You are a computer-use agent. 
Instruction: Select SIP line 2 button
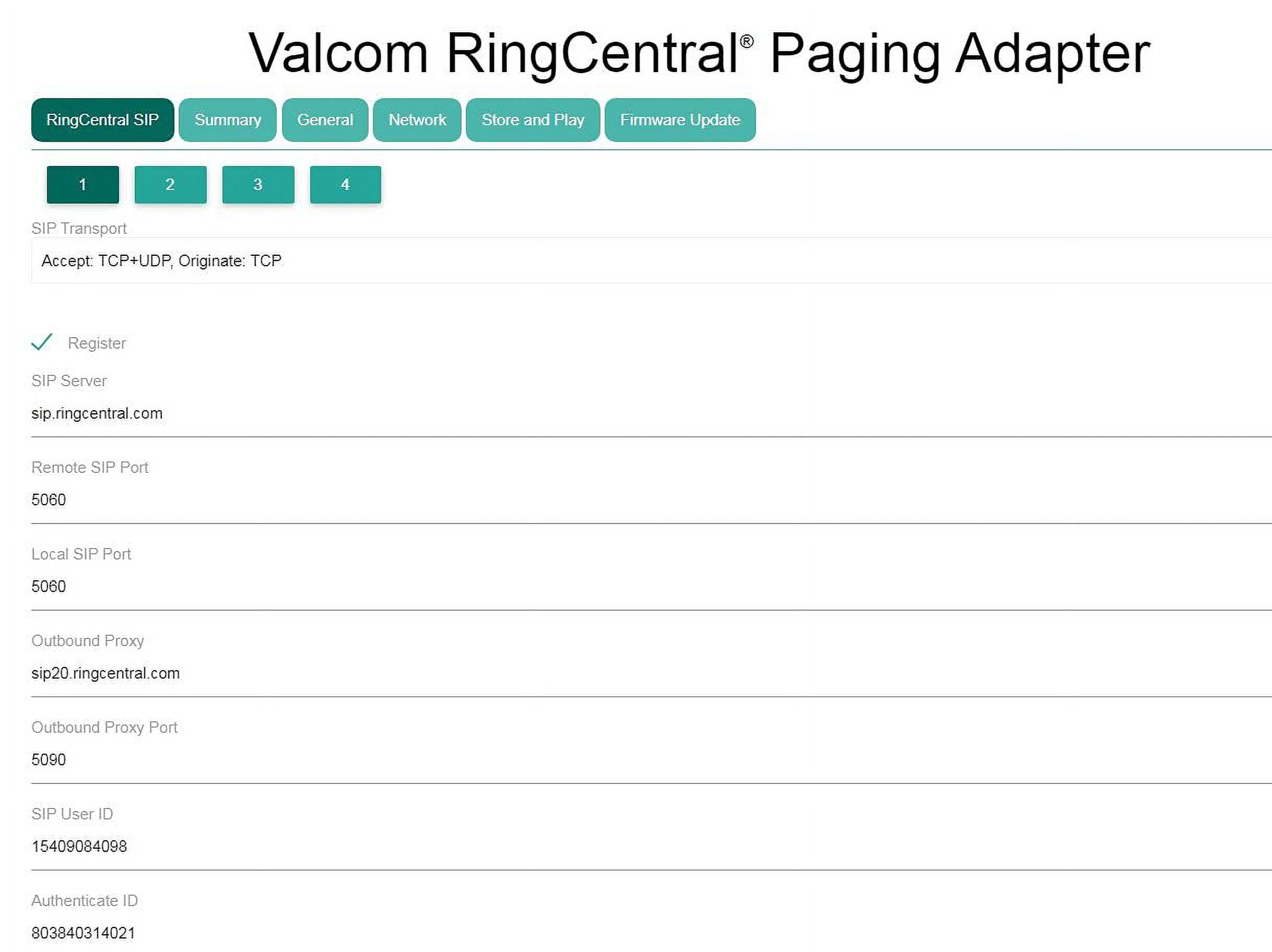click(170, 185)
